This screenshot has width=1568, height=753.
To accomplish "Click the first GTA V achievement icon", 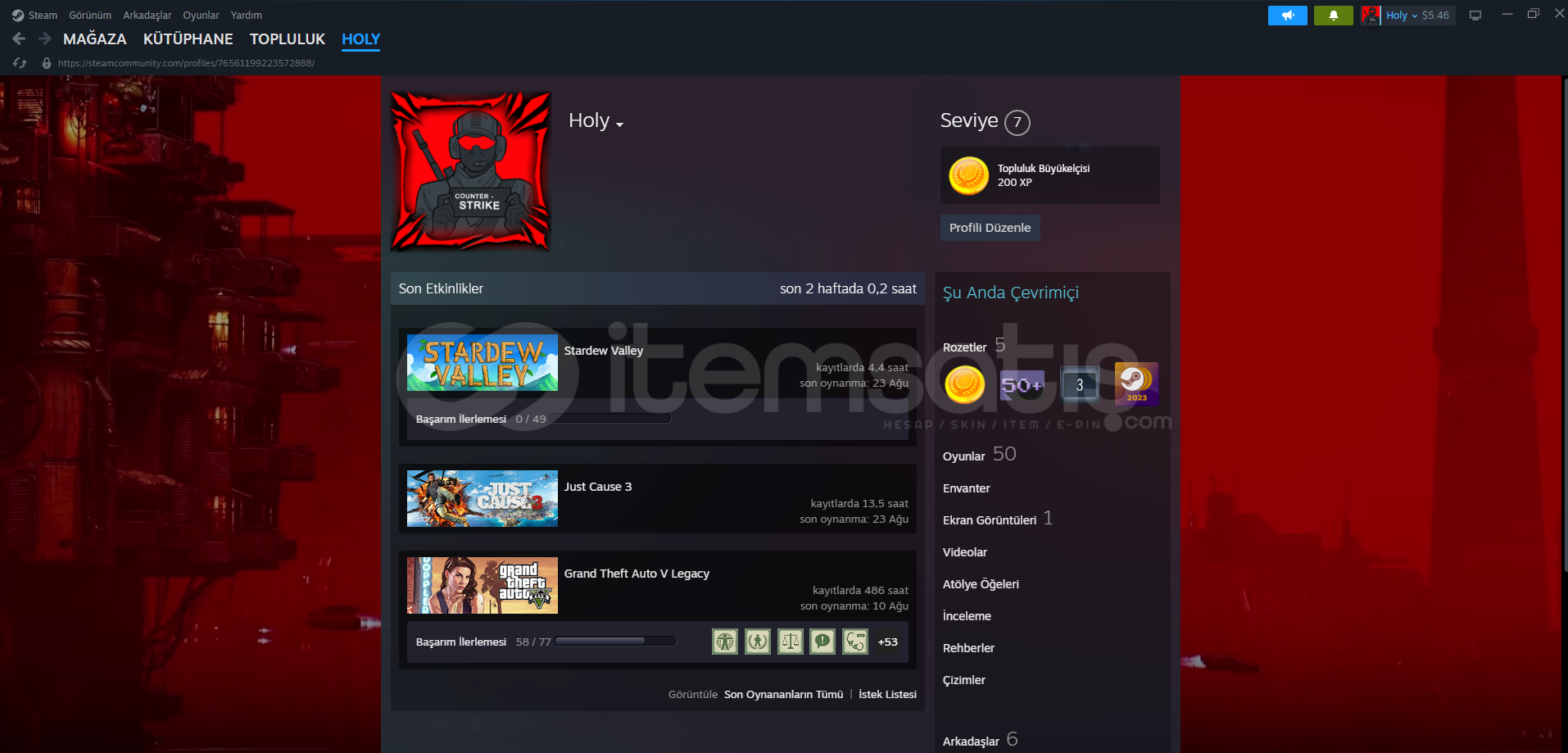I will [x=725, y=642].
